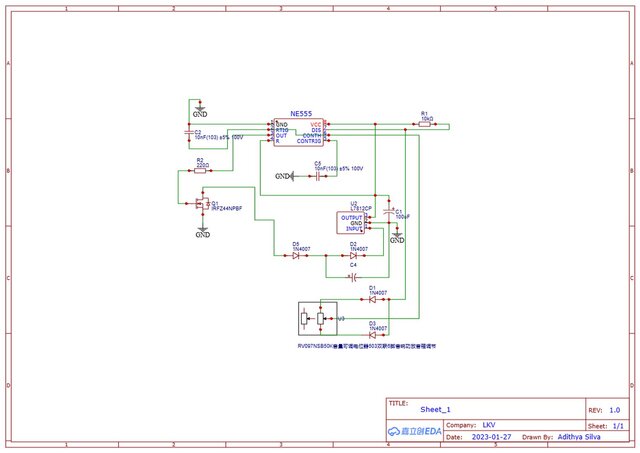Click the C2 capacitor symbol
Image resolution: width=640 pixels, height=453 pixels.
click(189, 132)
